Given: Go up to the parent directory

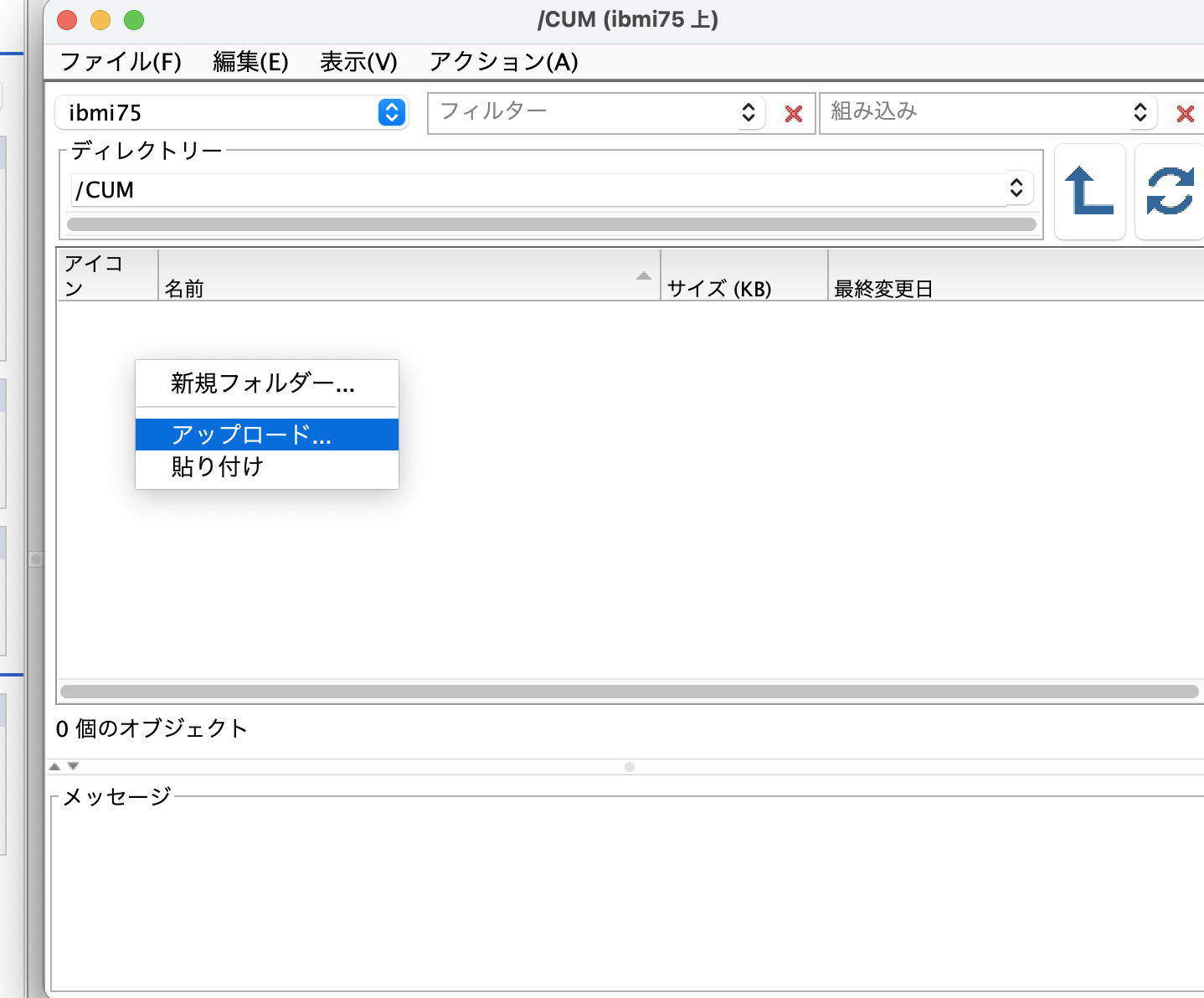Looking at the screenshot, I should (x=1089, y=192).
